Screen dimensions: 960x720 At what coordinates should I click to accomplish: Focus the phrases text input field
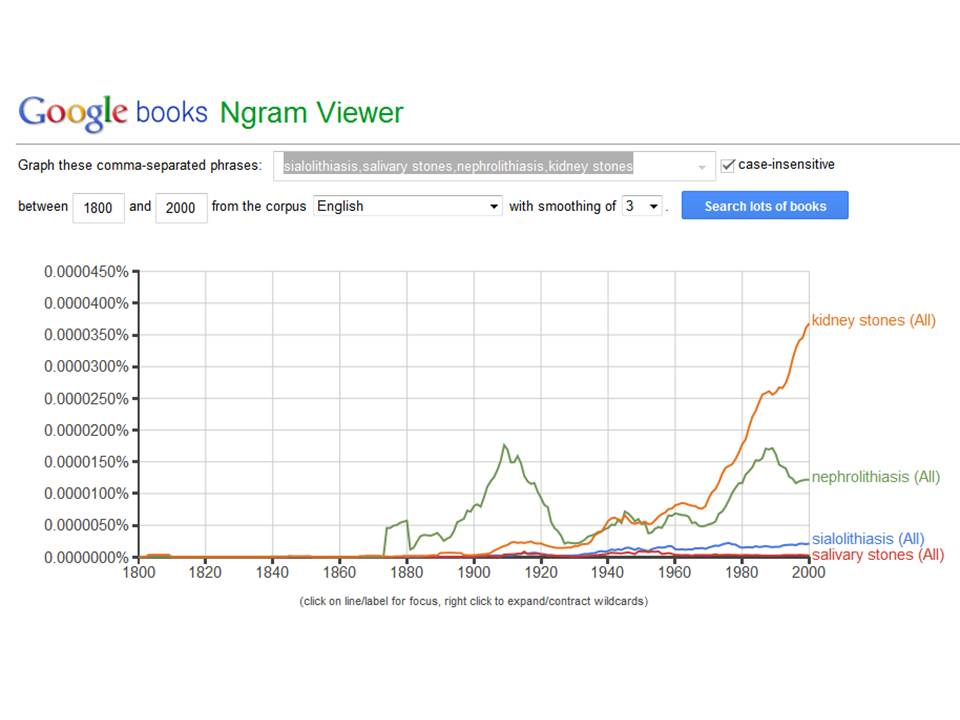[494, 166]
